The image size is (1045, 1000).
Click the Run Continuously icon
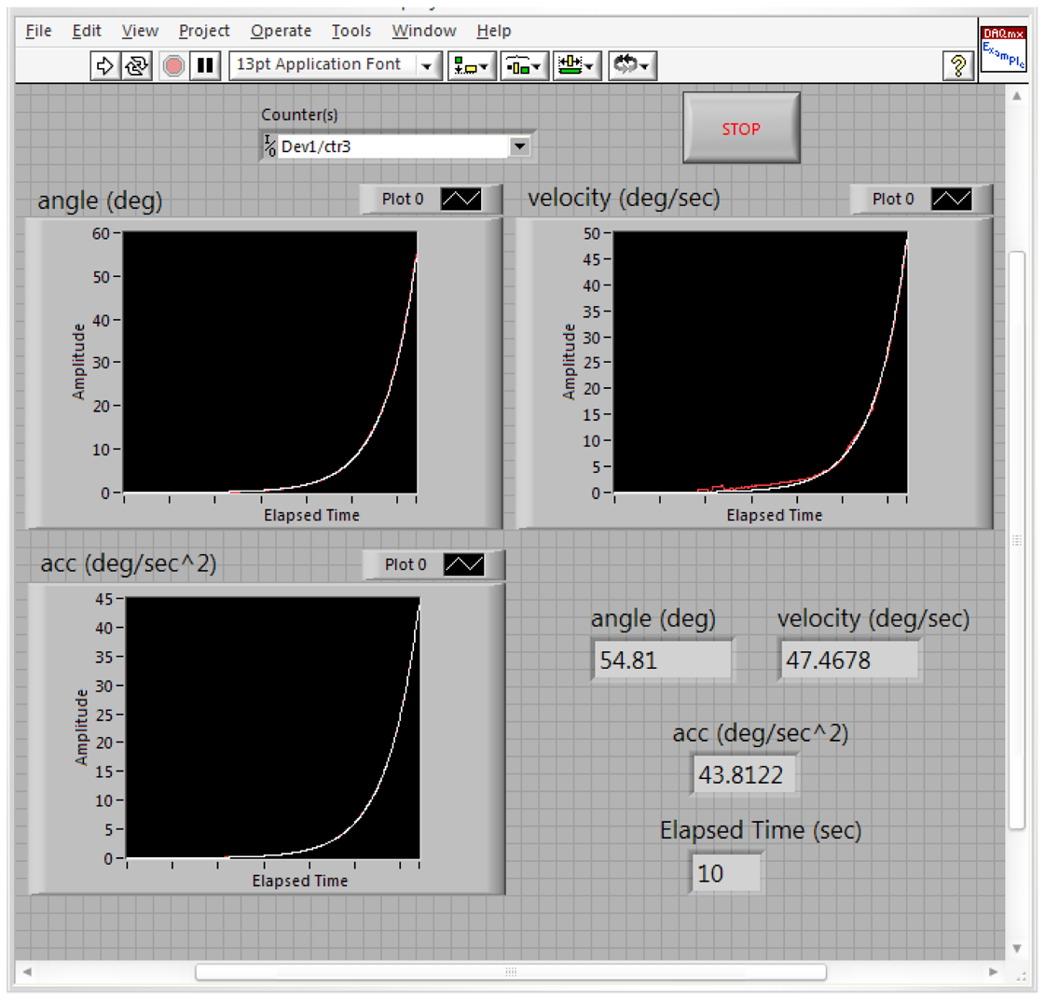[135, 66]
